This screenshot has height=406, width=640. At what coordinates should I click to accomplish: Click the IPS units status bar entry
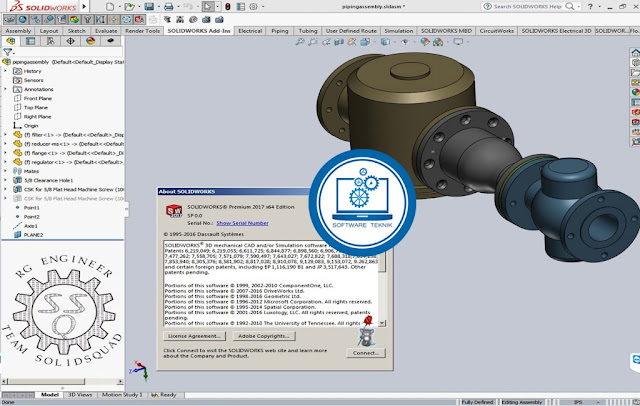point(578,402)
